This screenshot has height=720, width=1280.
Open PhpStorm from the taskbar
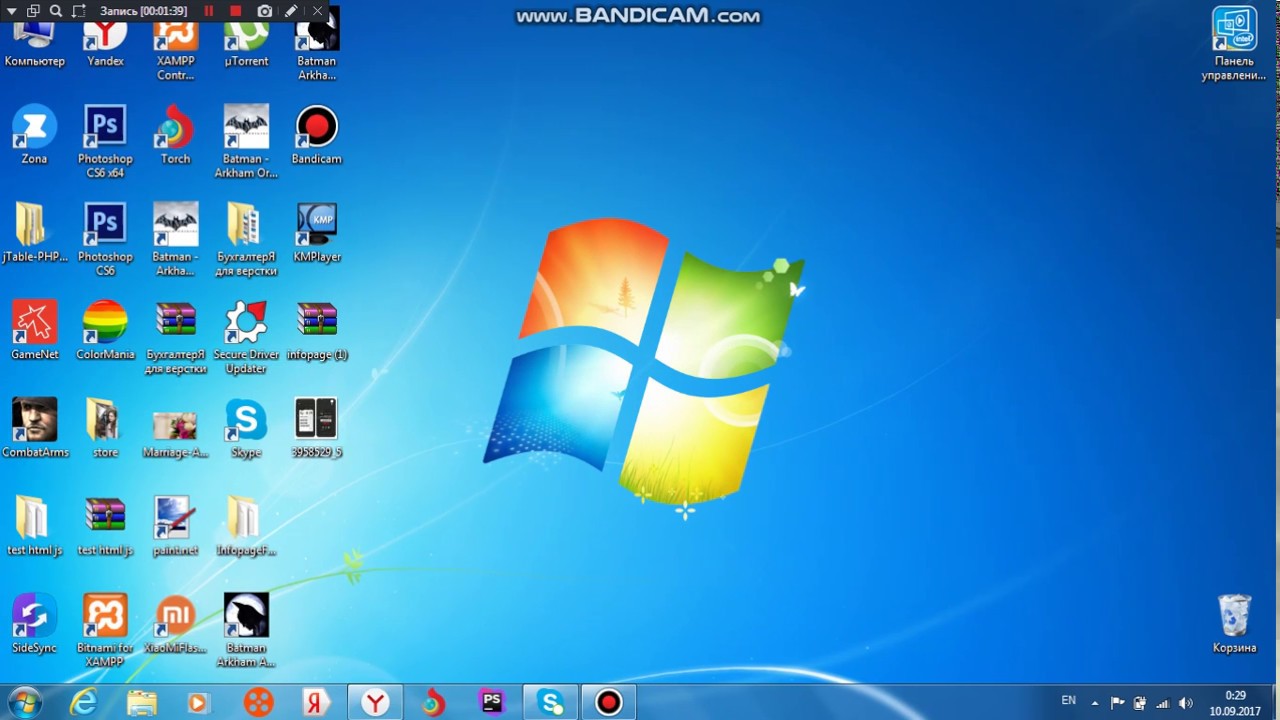(491, 702)
